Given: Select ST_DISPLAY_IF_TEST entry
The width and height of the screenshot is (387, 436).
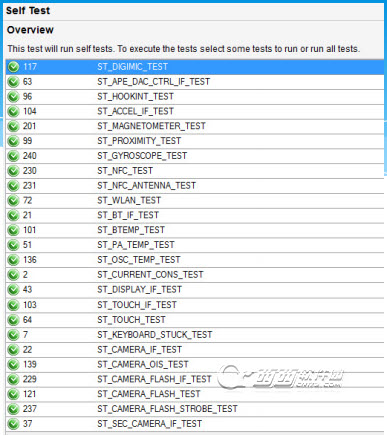Looking at the screenshot, I should coord(140,290).
